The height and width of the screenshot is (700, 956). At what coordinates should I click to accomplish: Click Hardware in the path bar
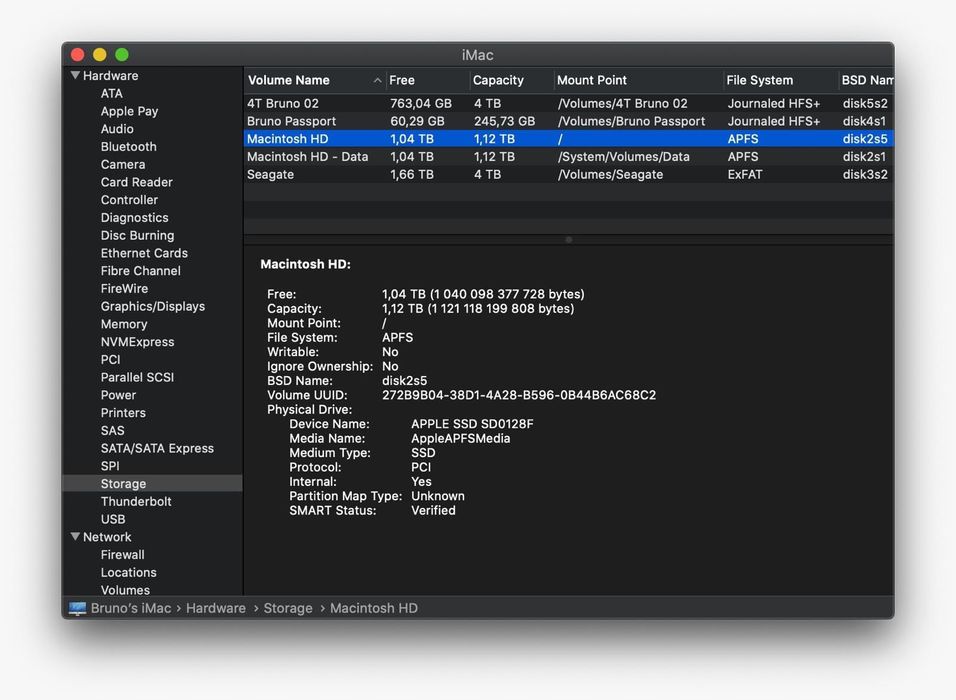[216, 608]
